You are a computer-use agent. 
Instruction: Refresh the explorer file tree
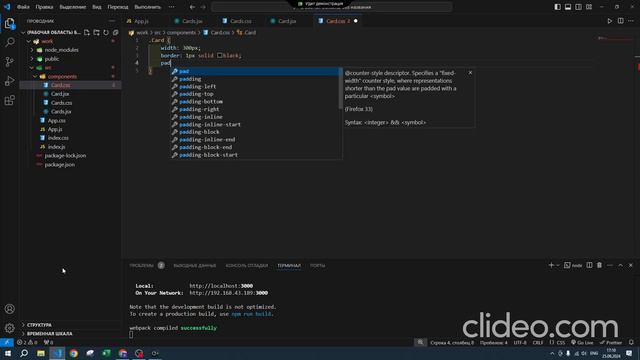pyautogui.click(x=106, y=32)
